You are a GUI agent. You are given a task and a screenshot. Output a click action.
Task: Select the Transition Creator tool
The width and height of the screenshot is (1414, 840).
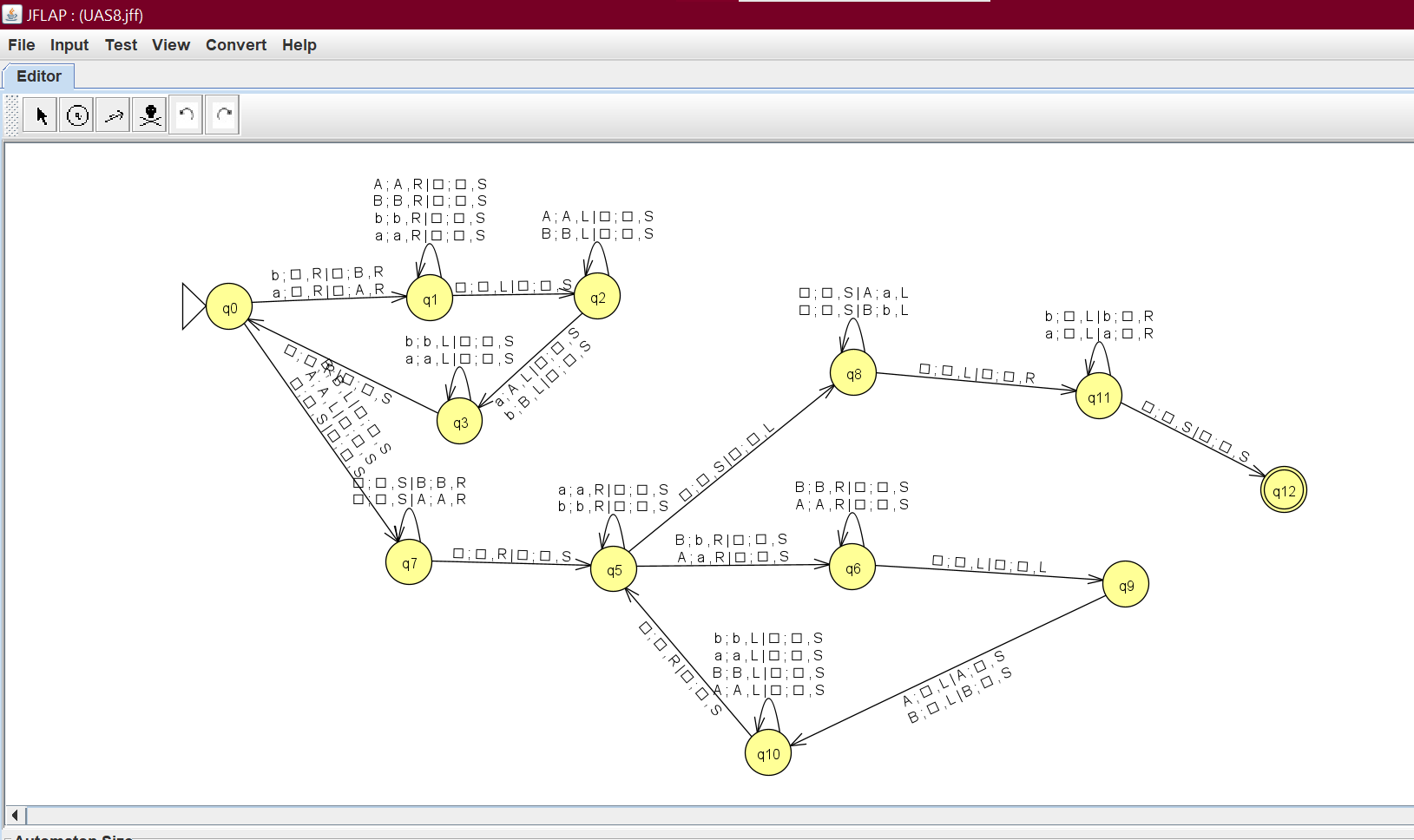114,115
